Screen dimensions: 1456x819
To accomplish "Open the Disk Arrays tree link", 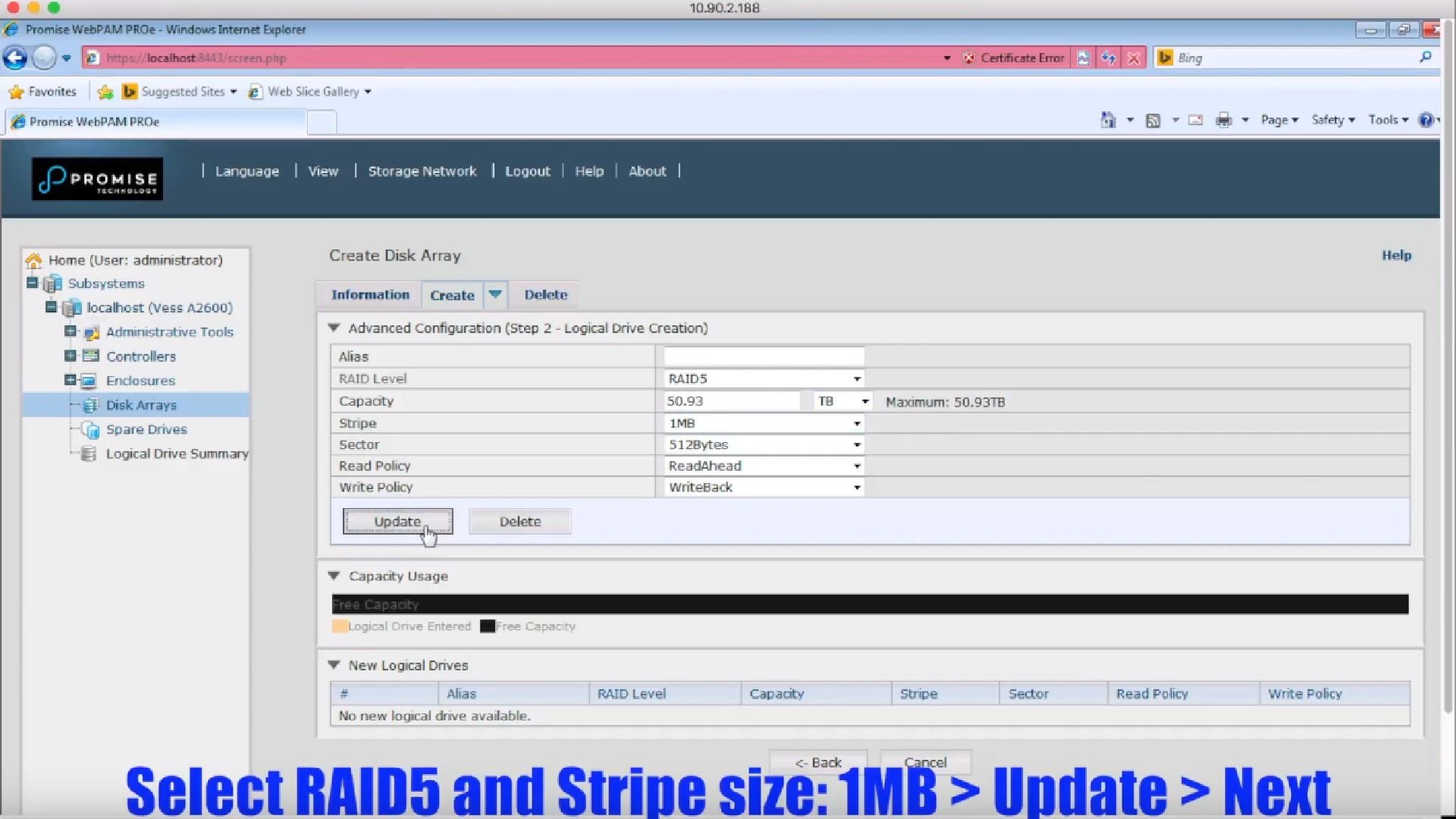I will coord(141,405).
